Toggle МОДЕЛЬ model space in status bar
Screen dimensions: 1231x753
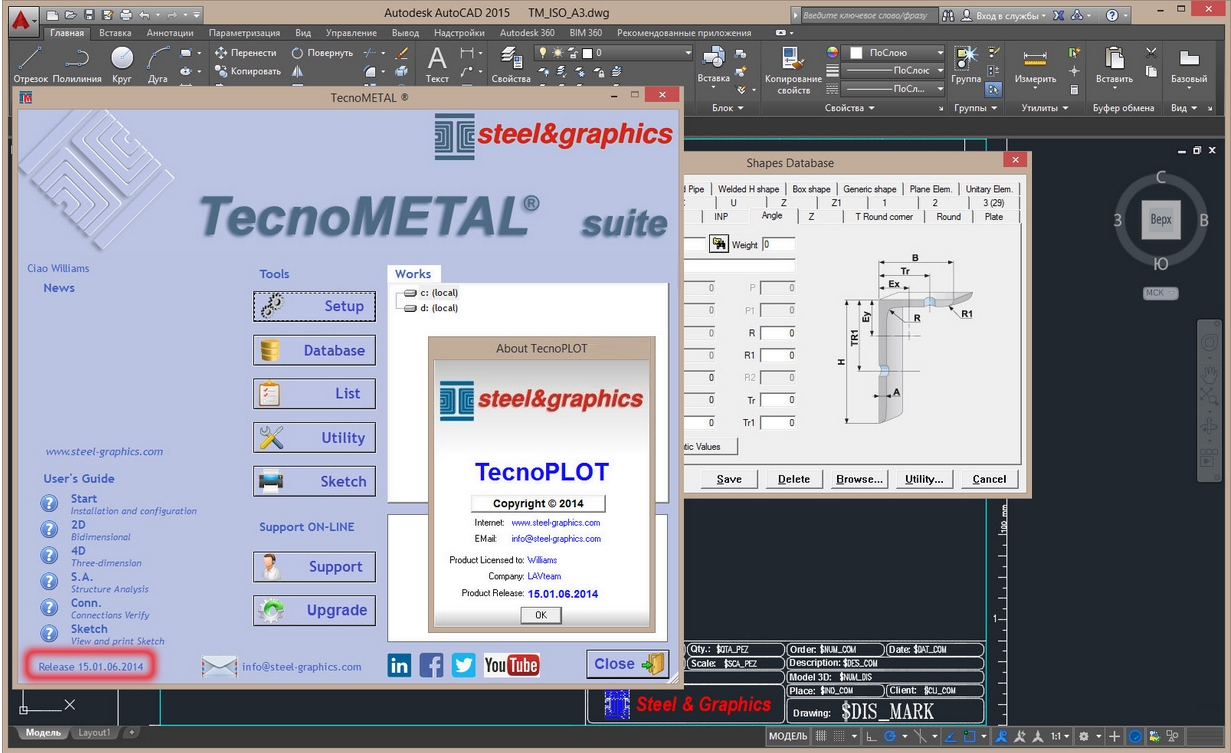[x=788, y=736]
